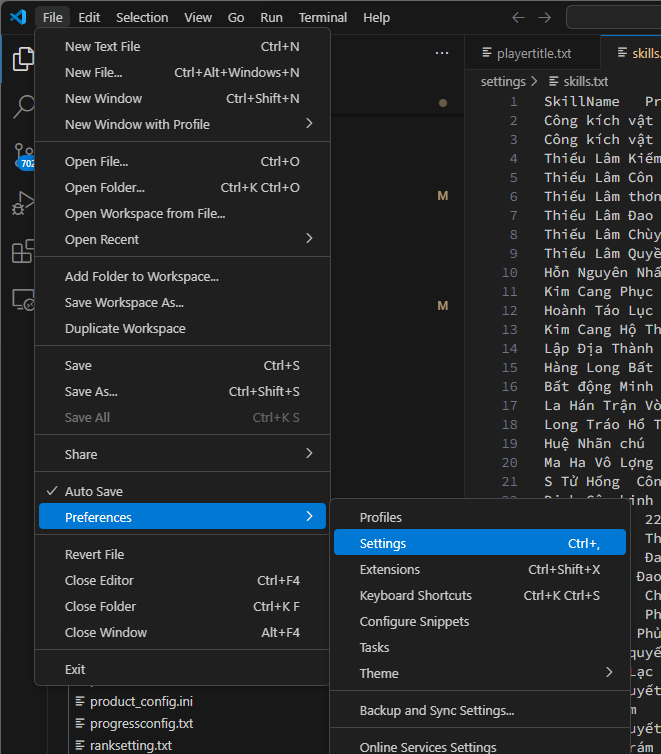Open the Terminal menu in menu bar
Image resolution: width=661 pixels, height=754 pixels.
(x=322, y=17)
